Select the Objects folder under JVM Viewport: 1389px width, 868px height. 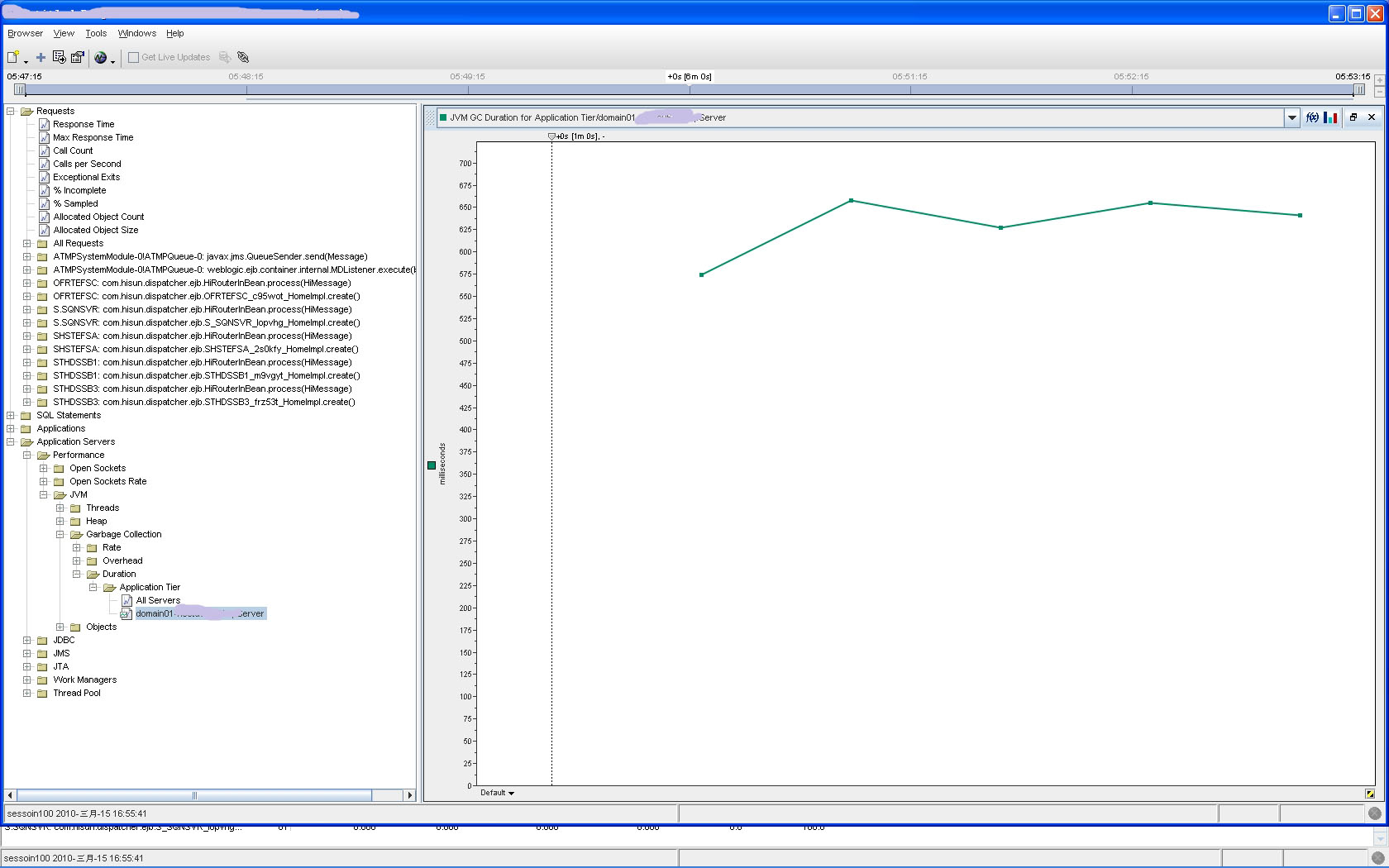click(101, 627)
